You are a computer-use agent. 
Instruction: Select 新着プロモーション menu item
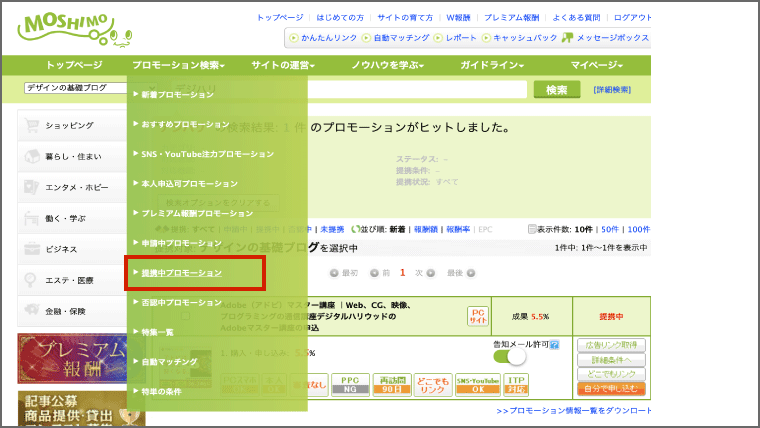tap(177, 95)
